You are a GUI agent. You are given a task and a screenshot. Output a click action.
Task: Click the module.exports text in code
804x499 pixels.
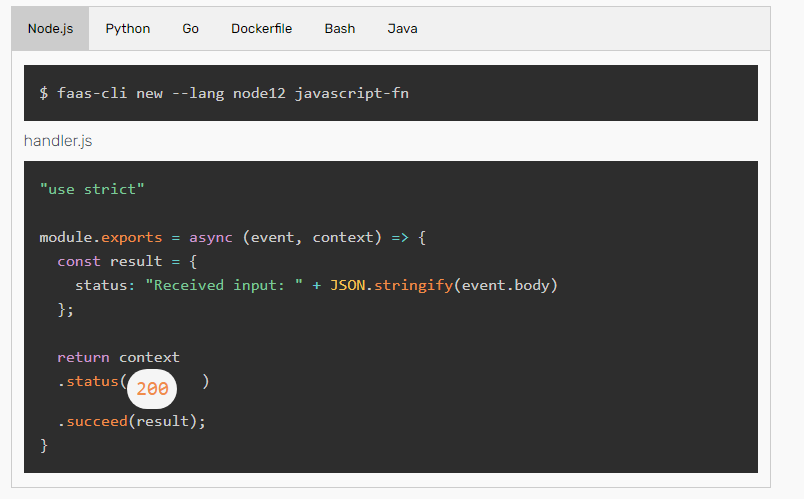coord(97,237)
